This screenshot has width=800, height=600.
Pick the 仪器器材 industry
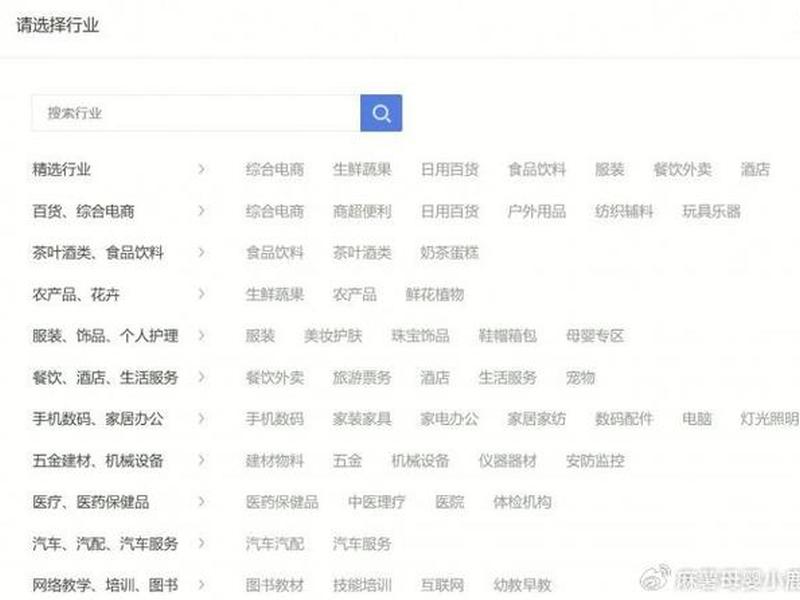point(508,460)
